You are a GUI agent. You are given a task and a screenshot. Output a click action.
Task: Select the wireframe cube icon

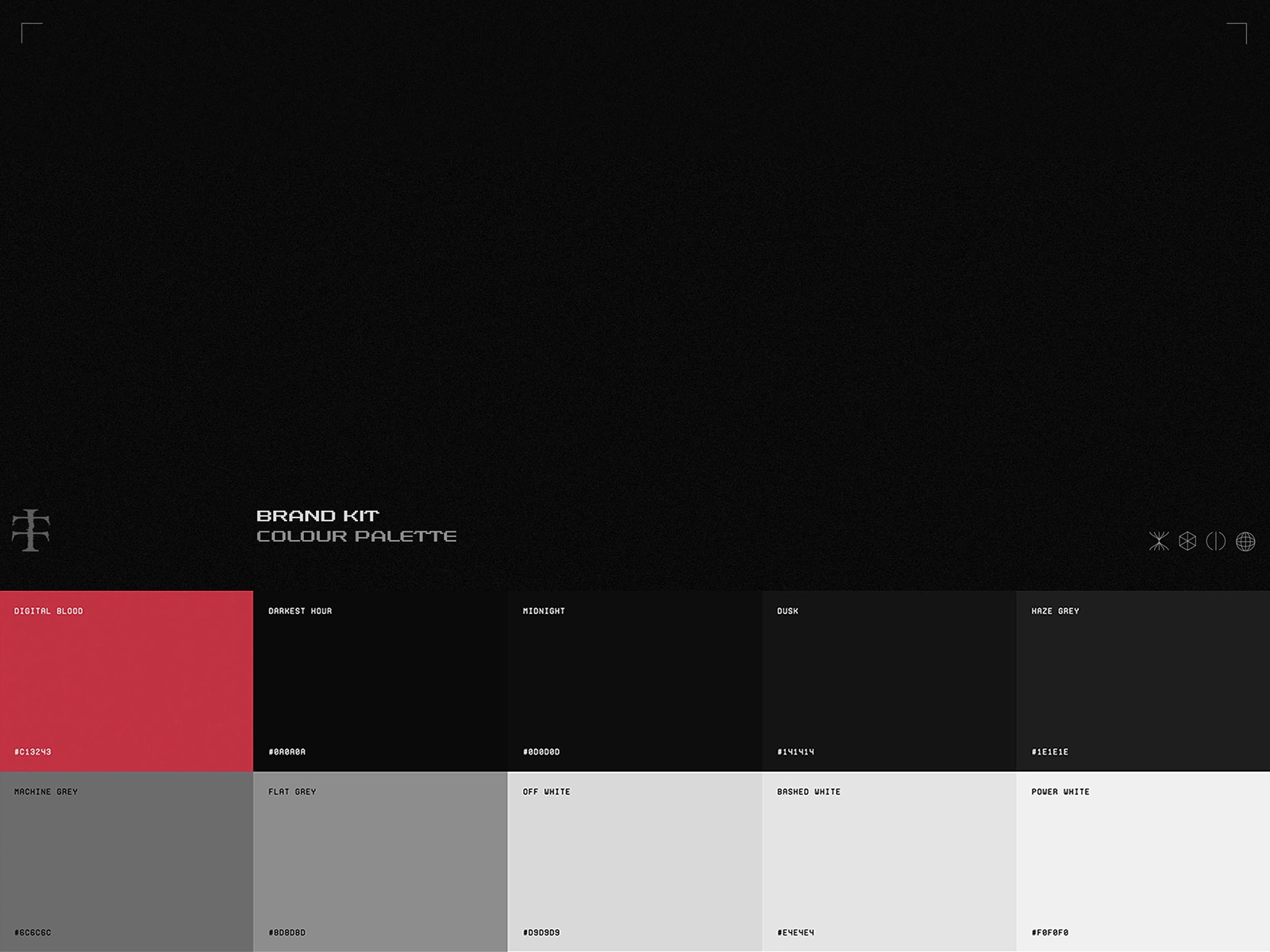click(1188, 540)
